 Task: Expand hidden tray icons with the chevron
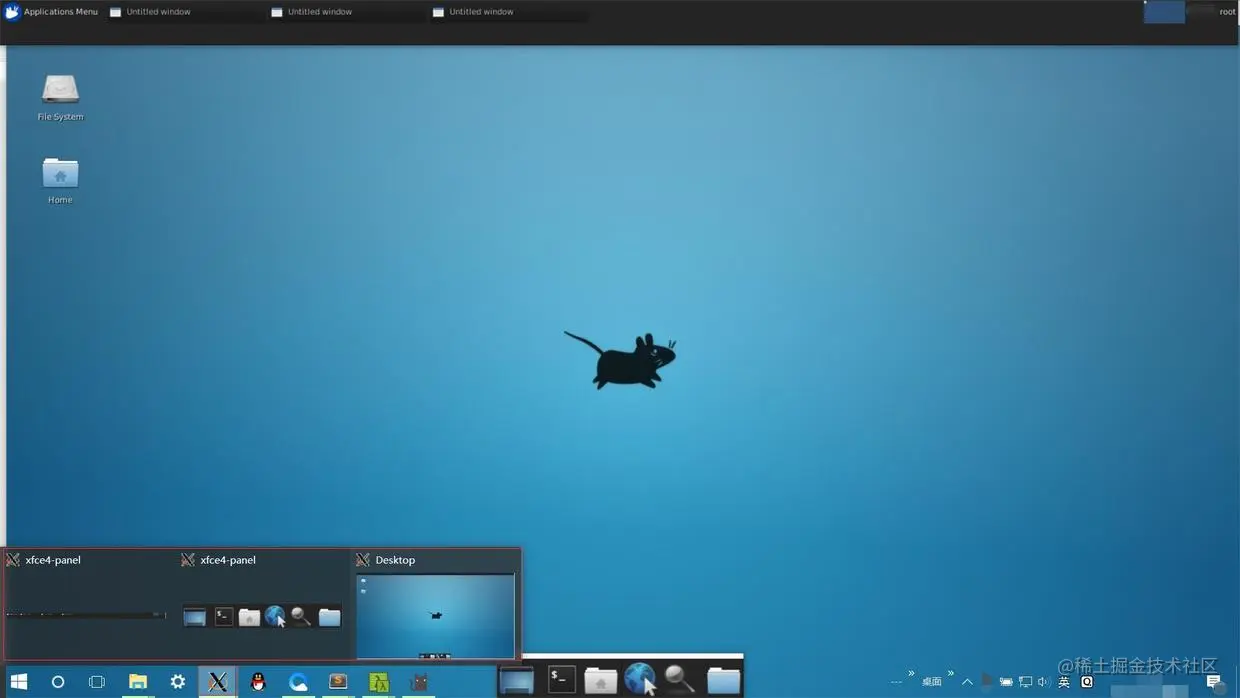[967, 681]
